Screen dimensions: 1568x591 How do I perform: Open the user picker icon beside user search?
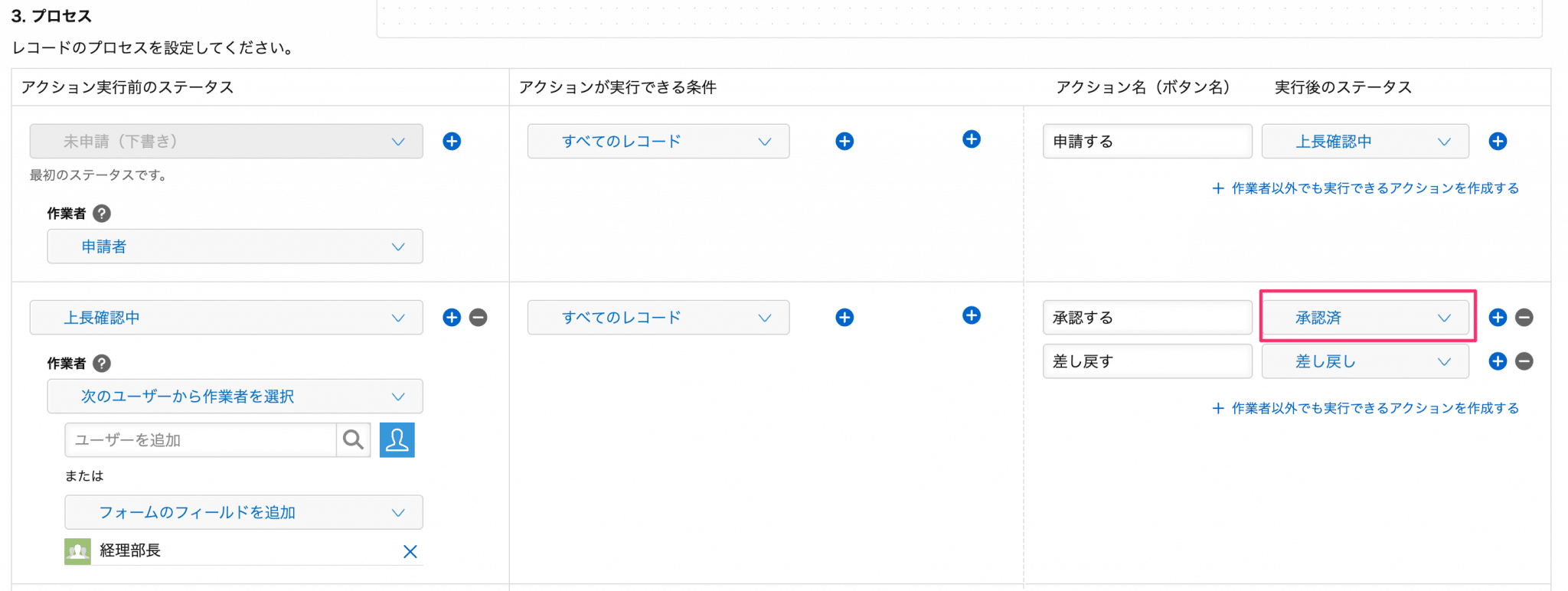tap(397, 440)
